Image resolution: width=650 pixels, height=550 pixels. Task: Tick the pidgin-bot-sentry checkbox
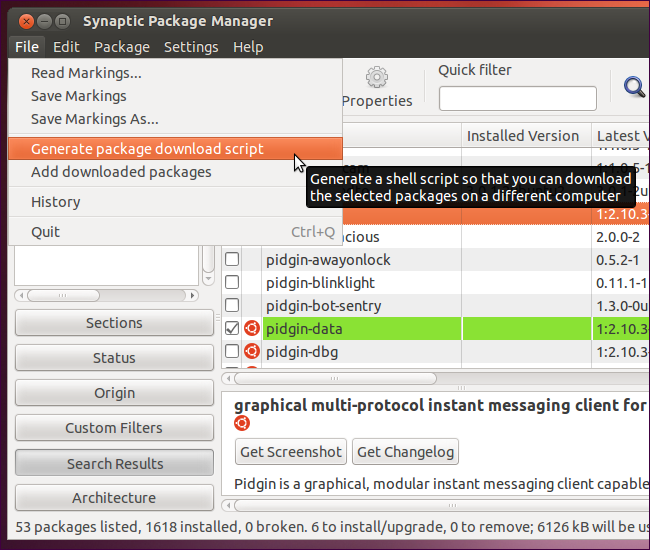(x=232, y=305)
